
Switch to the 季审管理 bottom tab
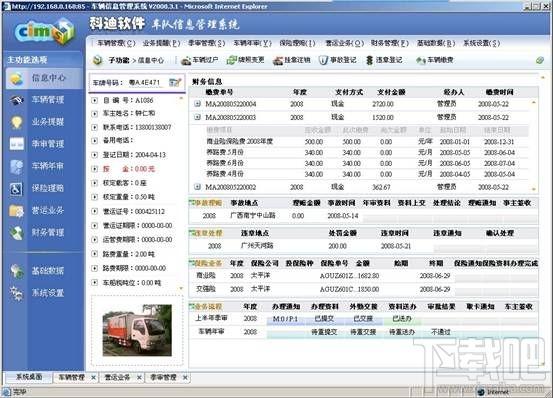point(163,377)
